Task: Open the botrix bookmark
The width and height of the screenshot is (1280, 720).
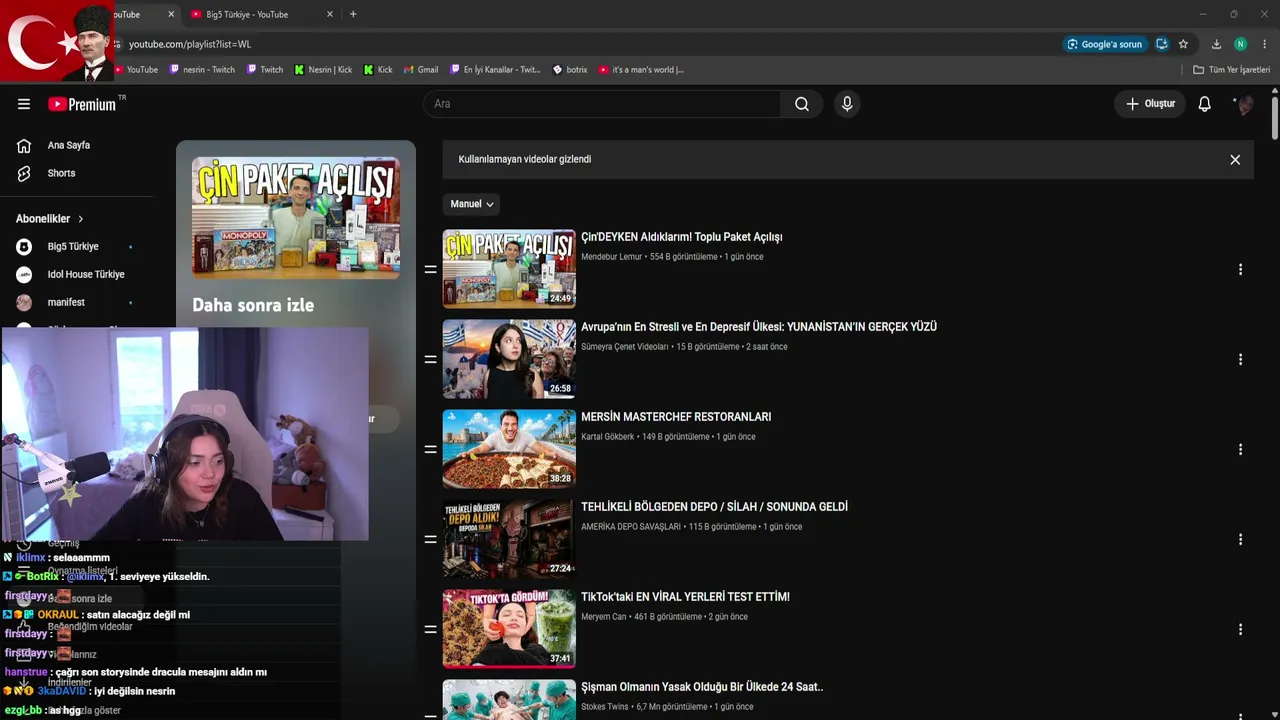Action: tap(570, 70)
